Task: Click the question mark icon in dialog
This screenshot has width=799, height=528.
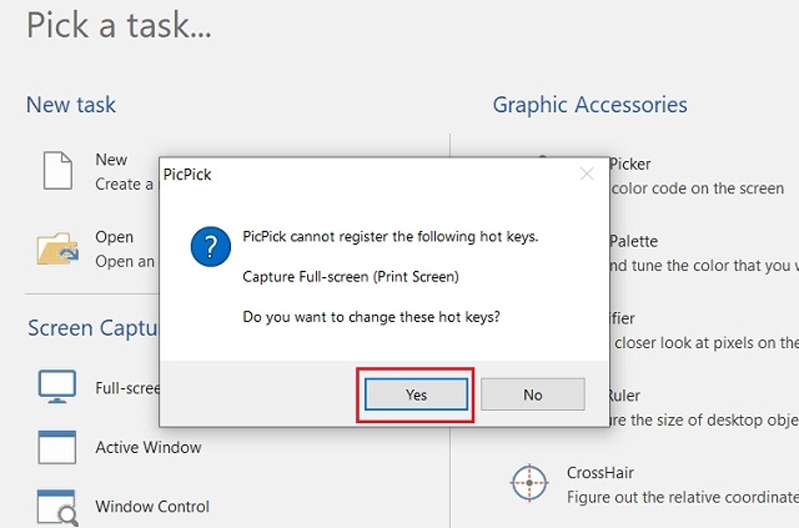Action: click(x=210, y=247)
